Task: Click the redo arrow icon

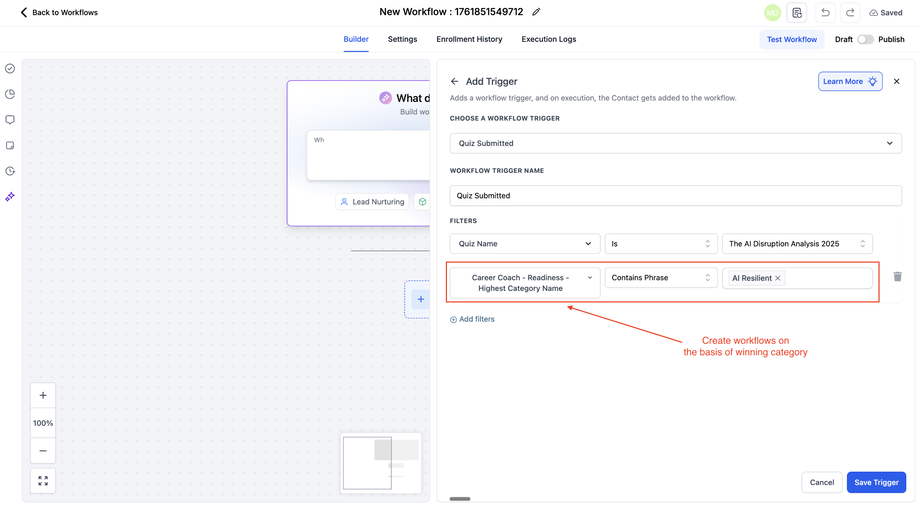Action: coord(850,13)
